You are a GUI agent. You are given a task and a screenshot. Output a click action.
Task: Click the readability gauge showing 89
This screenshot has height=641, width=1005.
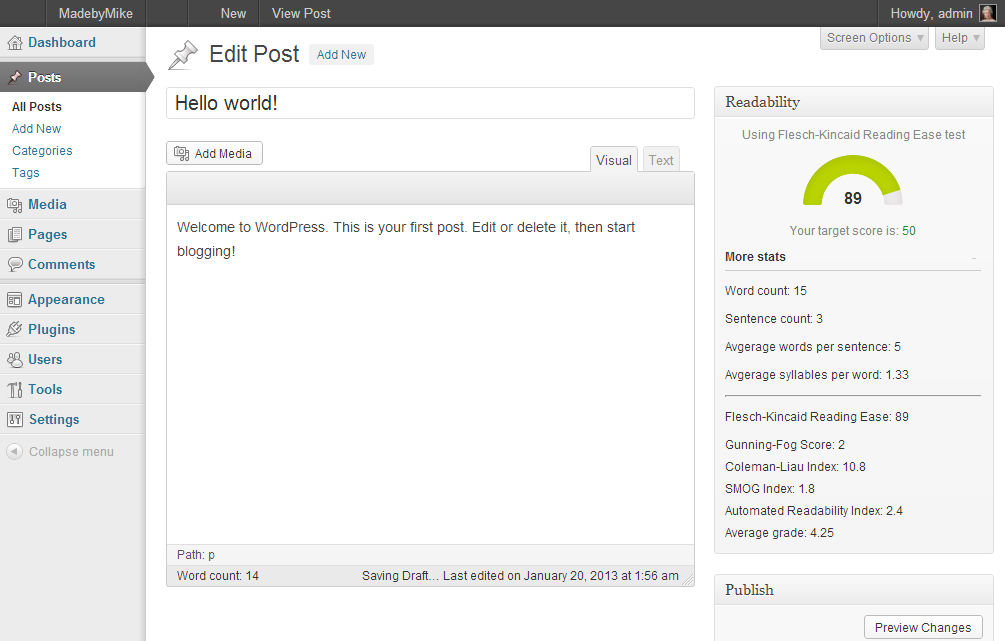(852, 181)
